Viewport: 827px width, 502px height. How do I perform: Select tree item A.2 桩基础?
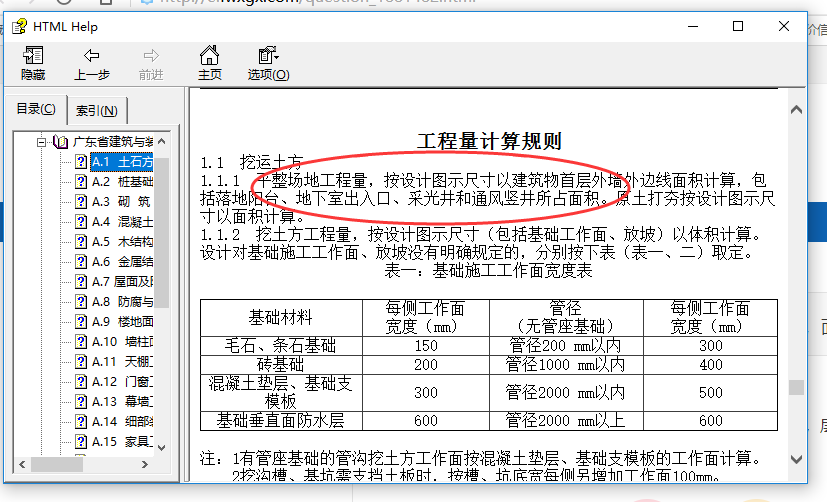pyautogui.click(x=122, y=181)
